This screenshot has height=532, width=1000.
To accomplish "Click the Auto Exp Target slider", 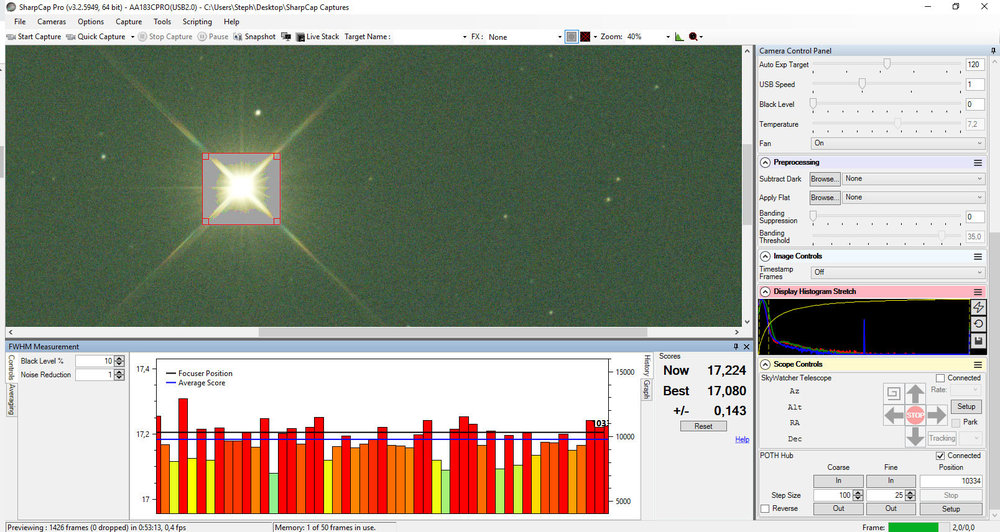I will pyautogui.click(x=885, y=64).
